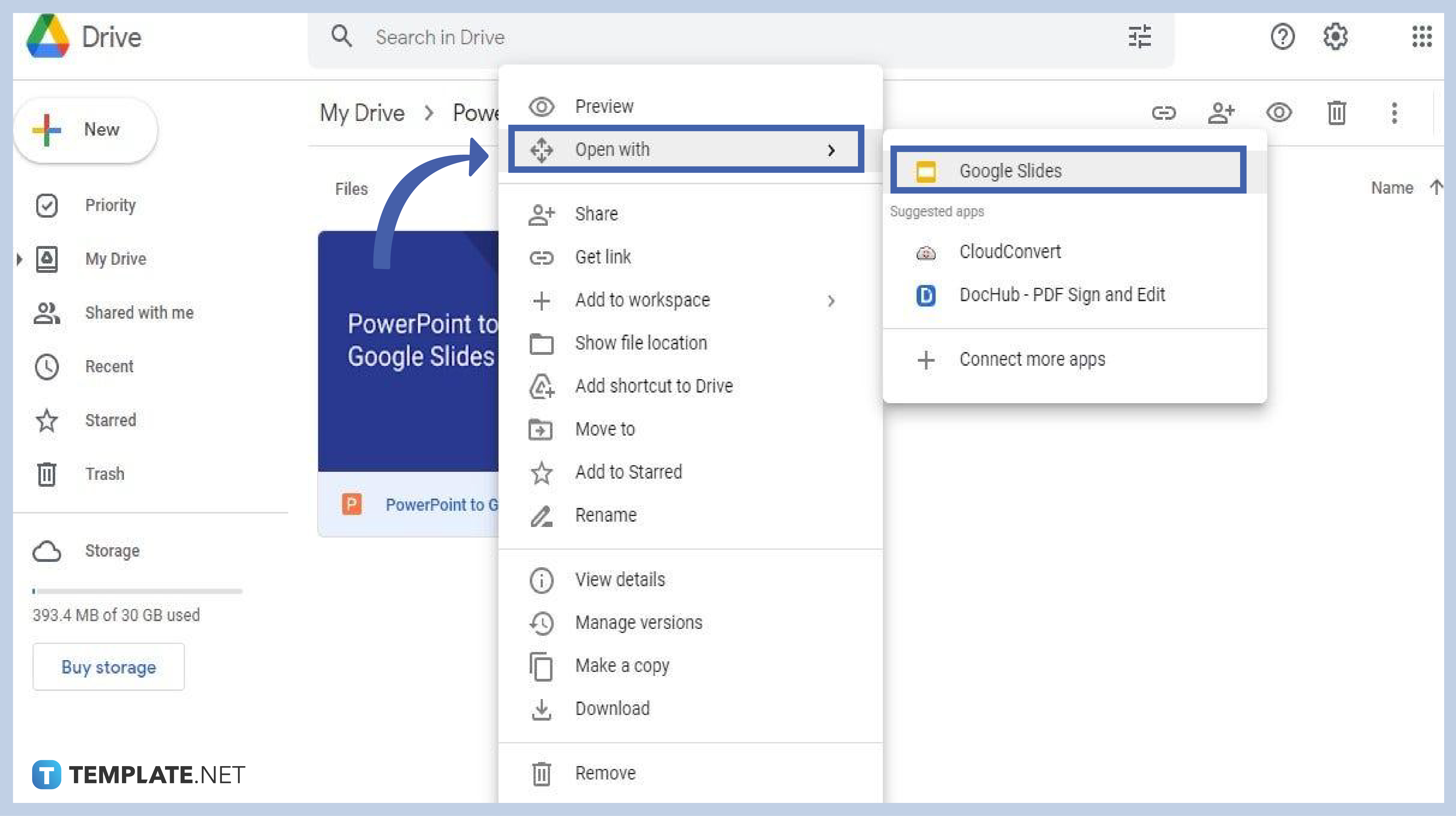Open Shared with me
The width and height of the screenshot is (1456, 816).
pyautogui.click(x=139, y=312)
